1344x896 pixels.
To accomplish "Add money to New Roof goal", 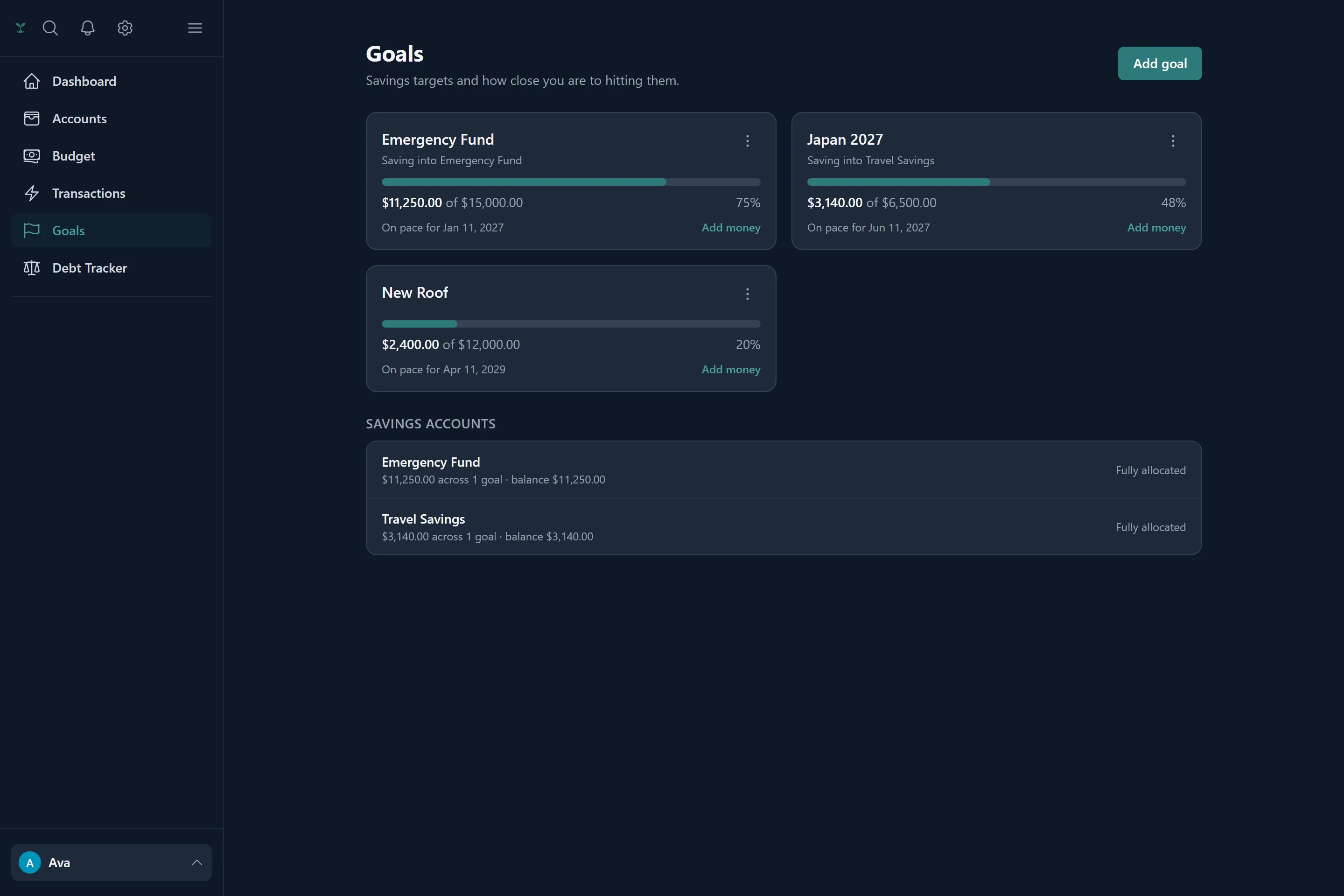I will (731, 369).
